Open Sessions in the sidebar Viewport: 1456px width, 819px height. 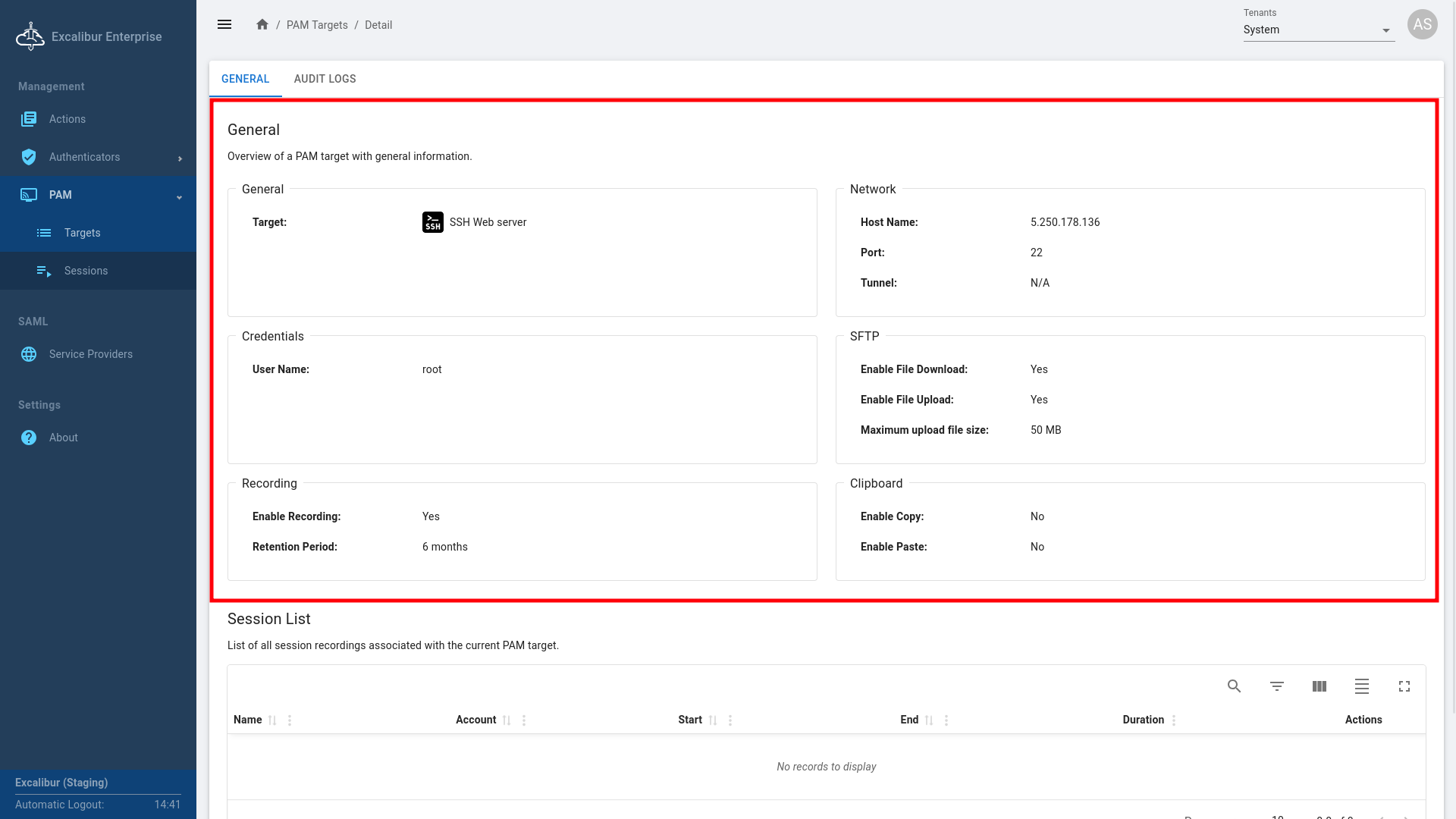(86, 271)
